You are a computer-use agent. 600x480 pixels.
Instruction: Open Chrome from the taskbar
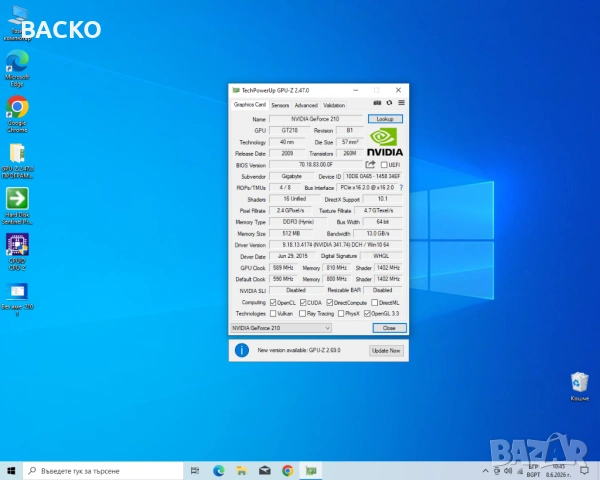pyautogui.click(x=288, y=471)
